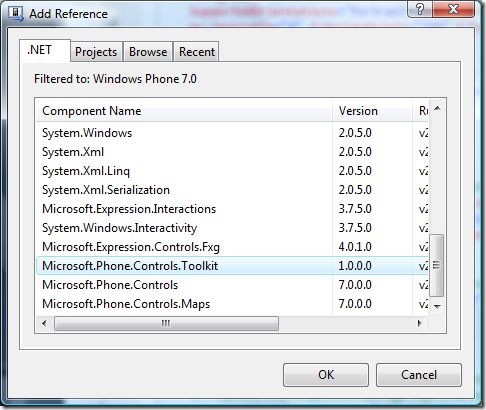This screenshot has height=410, width=486.
Task: Click the Cancel button
Action: tap(419, 375)
